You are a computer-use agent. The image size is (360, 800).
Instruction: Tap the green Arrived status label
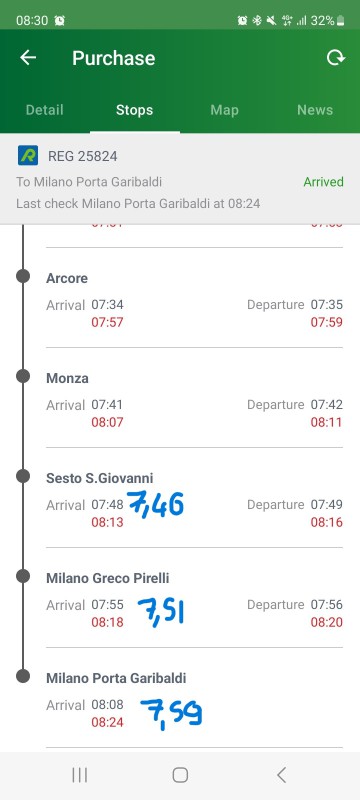[323, 182]
